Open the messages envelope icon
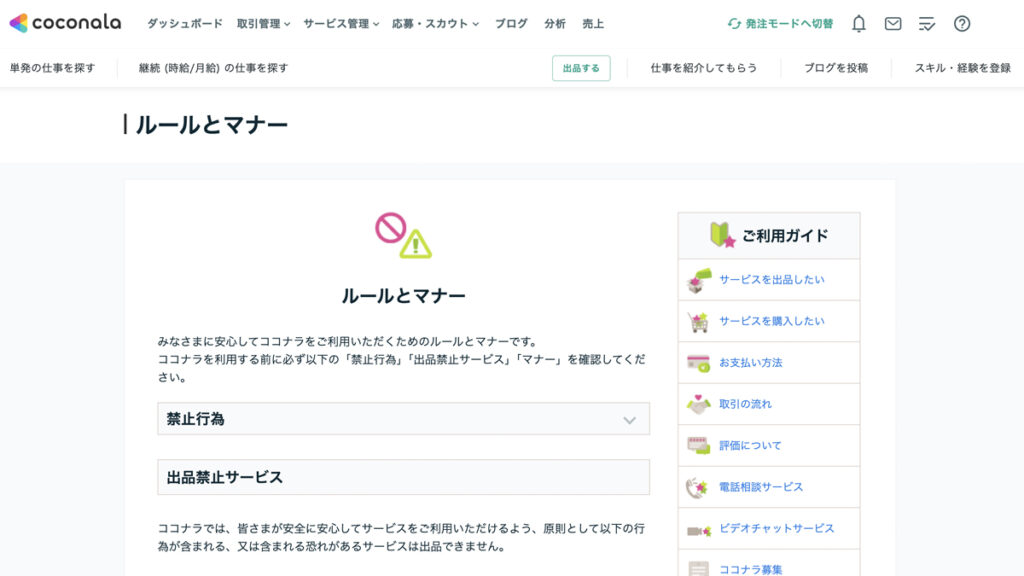The image size is (1024, 576). click(x=893, y=24)
